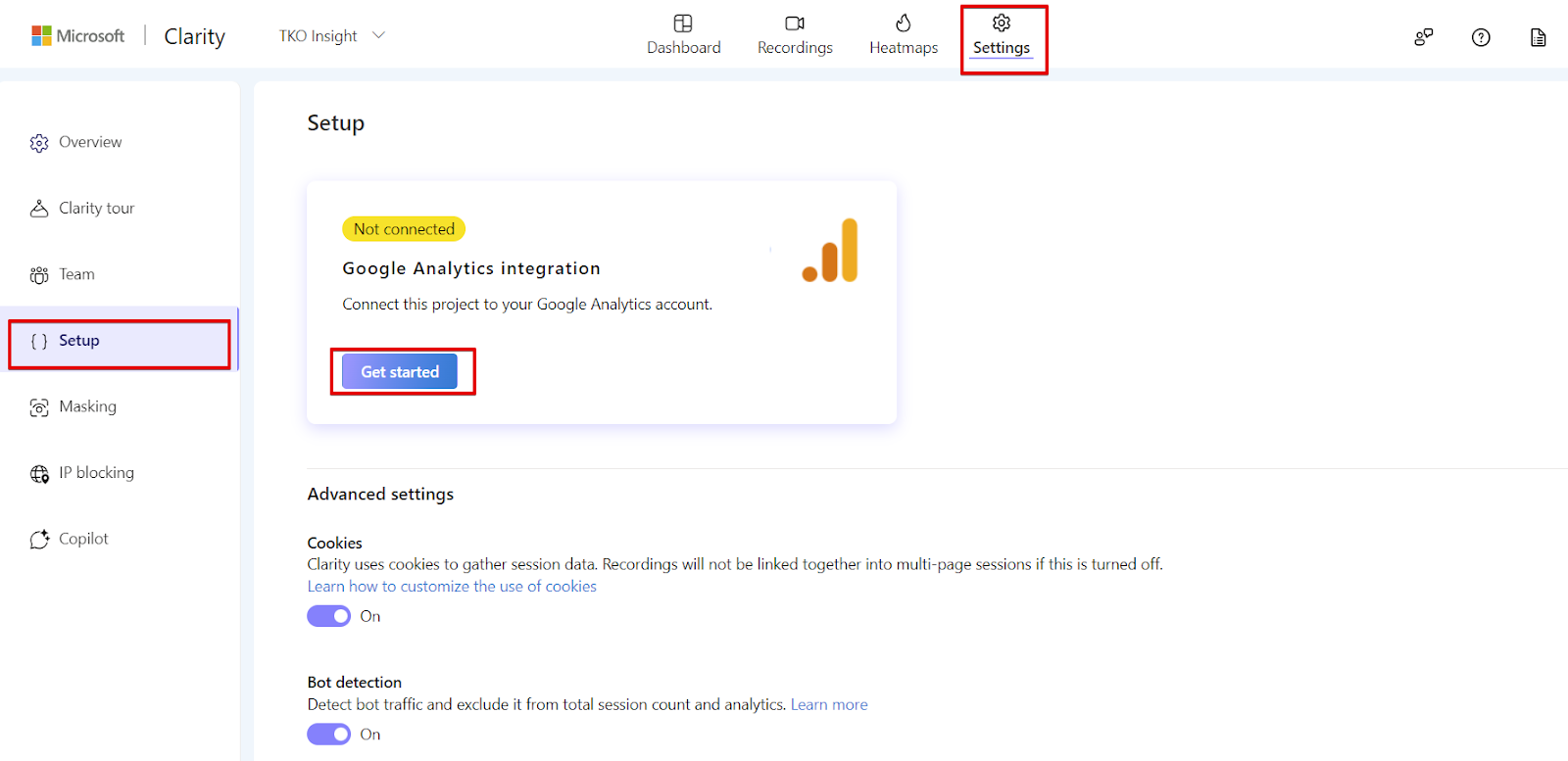1568x761 pixels.
Task: Open 'Learn how to customize the use of cookies' link
Action: [x=452, y=587]
